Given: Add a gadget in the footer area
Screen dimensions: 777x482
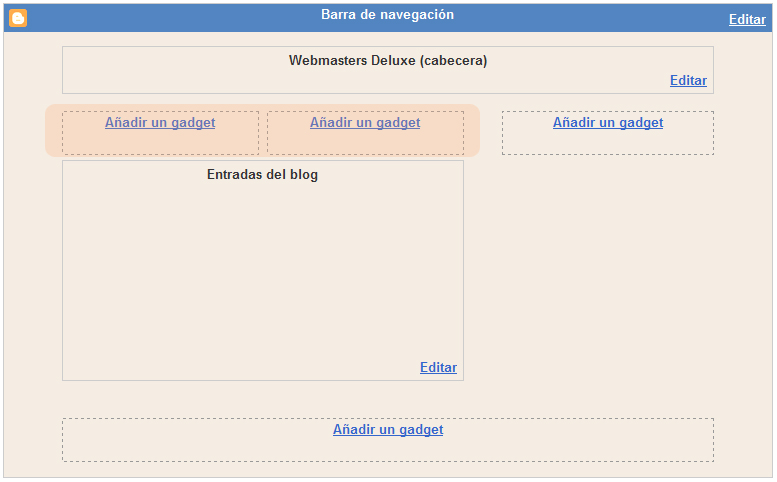Looking at the screenshot, I should (388, 429).
